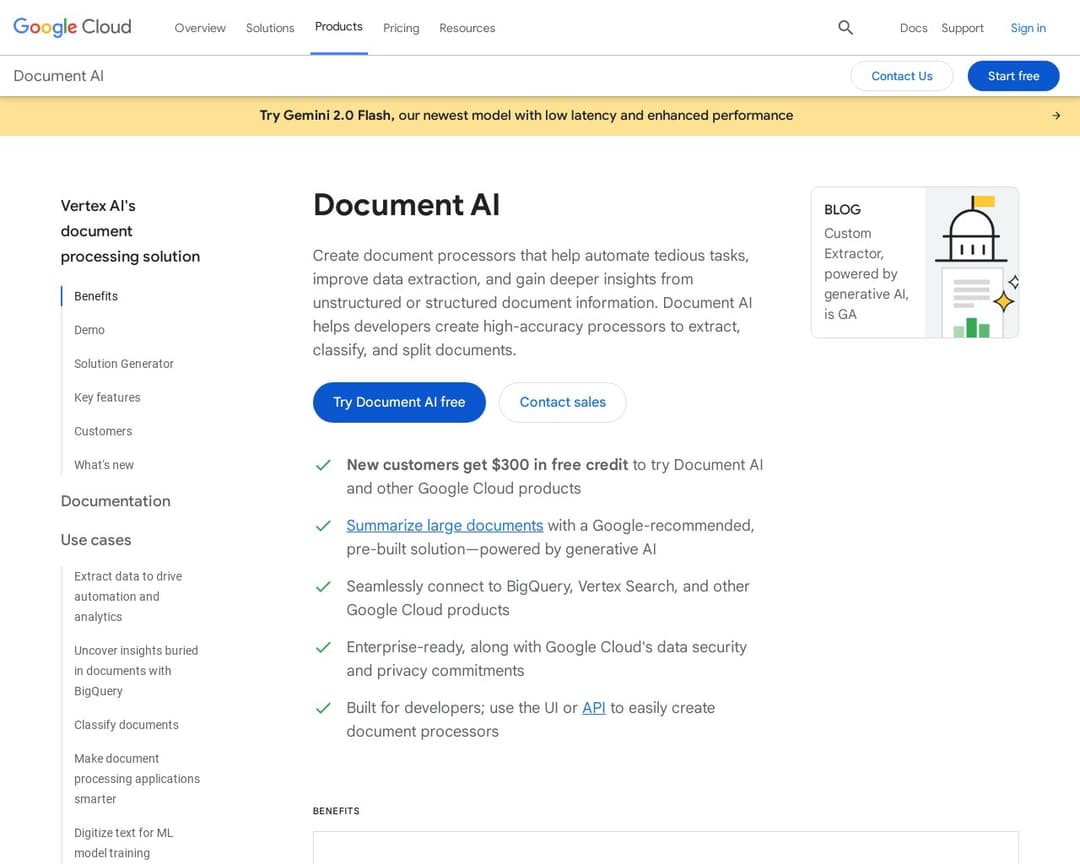Click the Google Cloud logo
1080x864 pixels.
pos(72,27)
